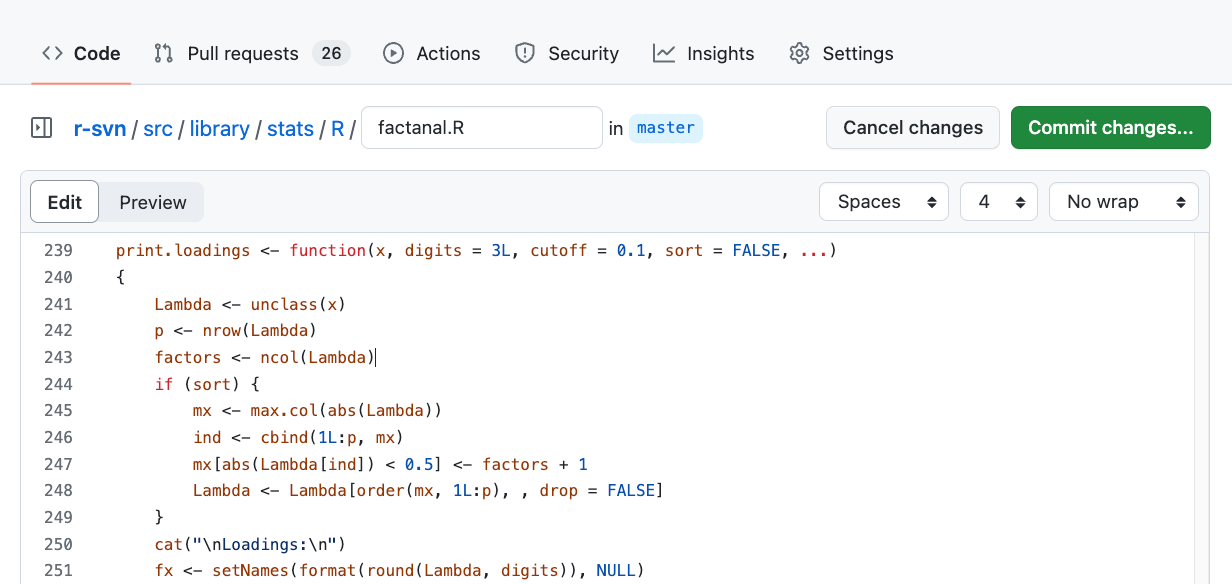This screenshot has width=1232, height=584.
Task: Go to the r-svn repository root
Action: pos(99,128)
